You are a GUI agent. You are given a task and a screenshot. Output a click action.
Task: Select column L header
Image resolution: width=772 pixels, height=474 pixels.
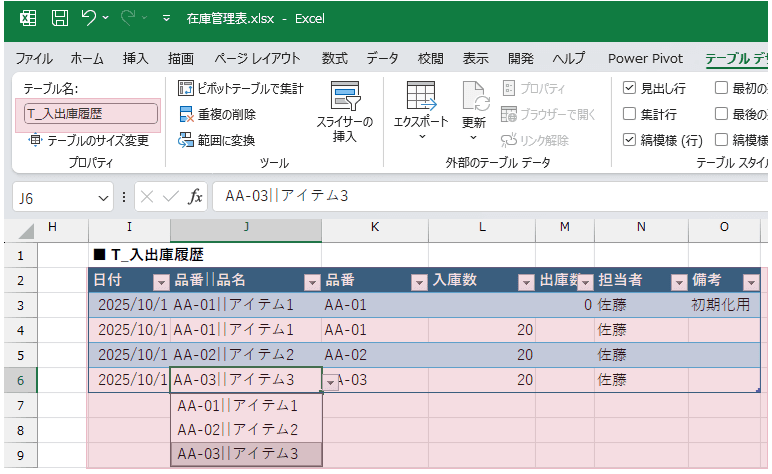click(482, 227)
